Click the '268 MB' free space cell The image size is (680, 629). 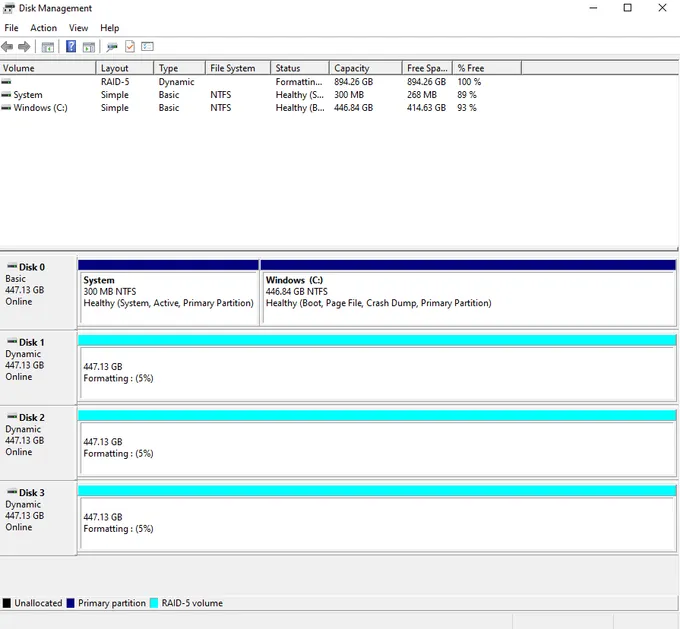pos(422,95)
